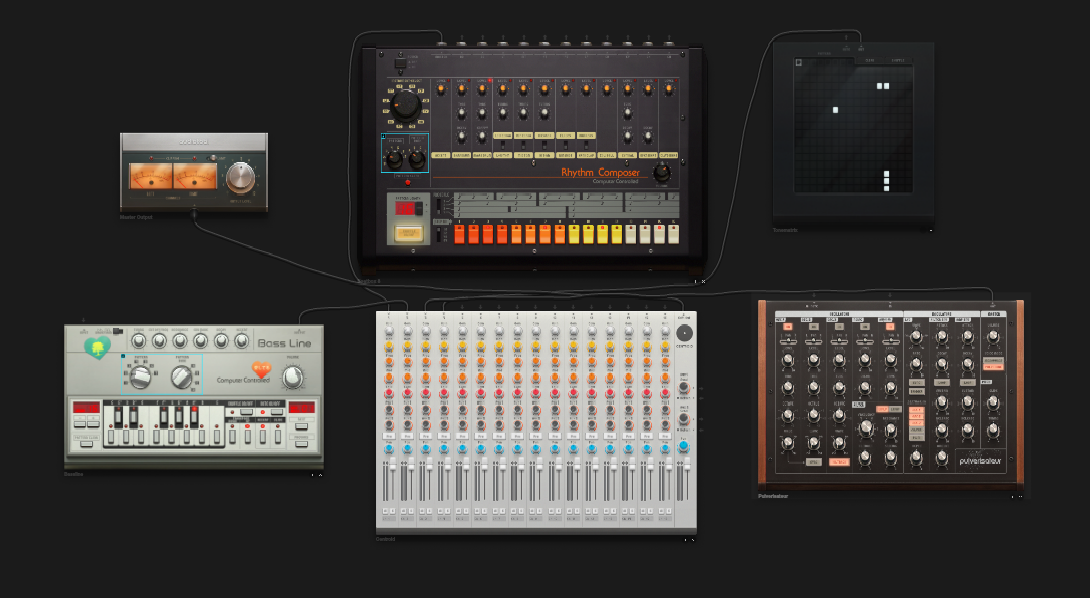1090x598 pixels.
Task: Click the Pulverisateur logo badge
Action: (980, 461)
